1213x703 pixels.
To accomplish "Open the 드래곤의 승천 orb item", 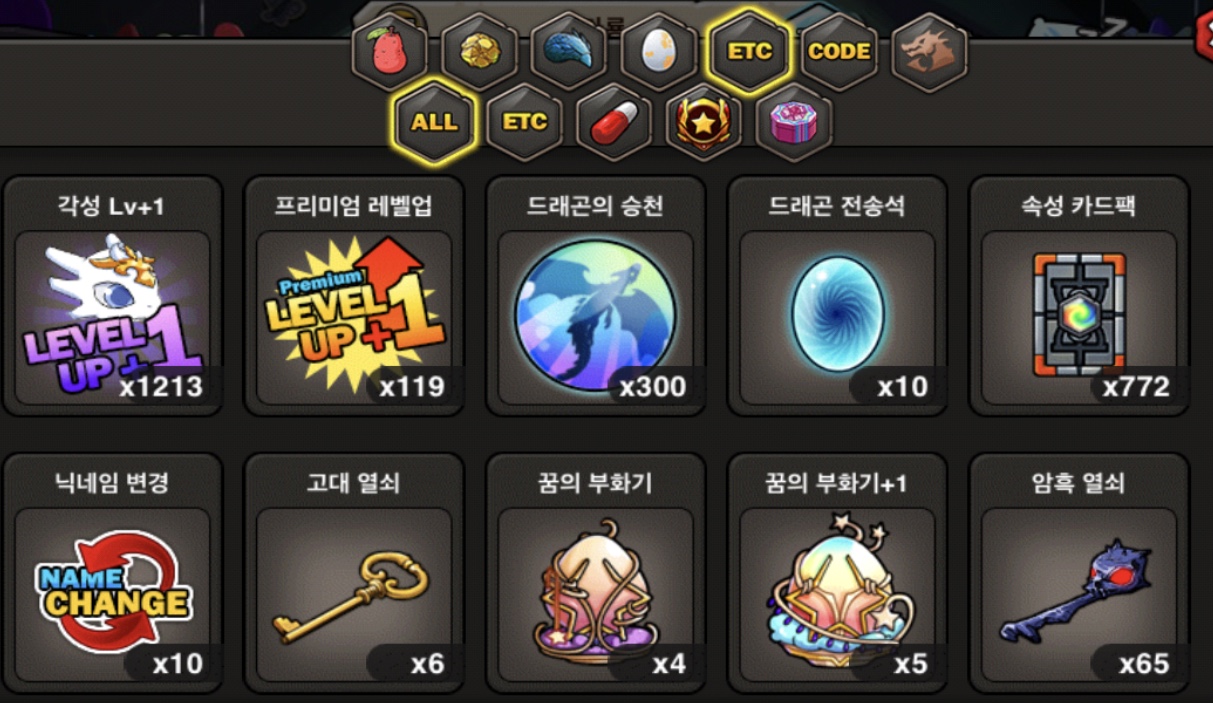I will tap(596, 296).
